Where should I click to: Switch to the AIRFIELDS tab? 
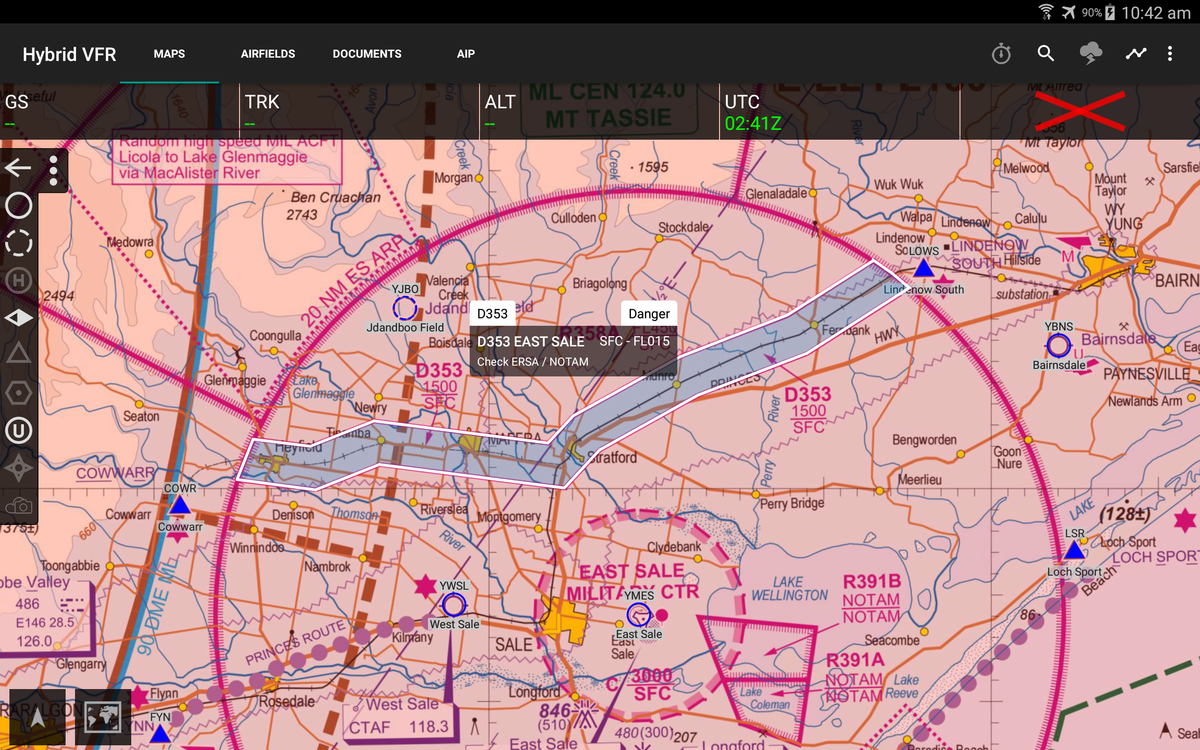click(x=268, y=54)
